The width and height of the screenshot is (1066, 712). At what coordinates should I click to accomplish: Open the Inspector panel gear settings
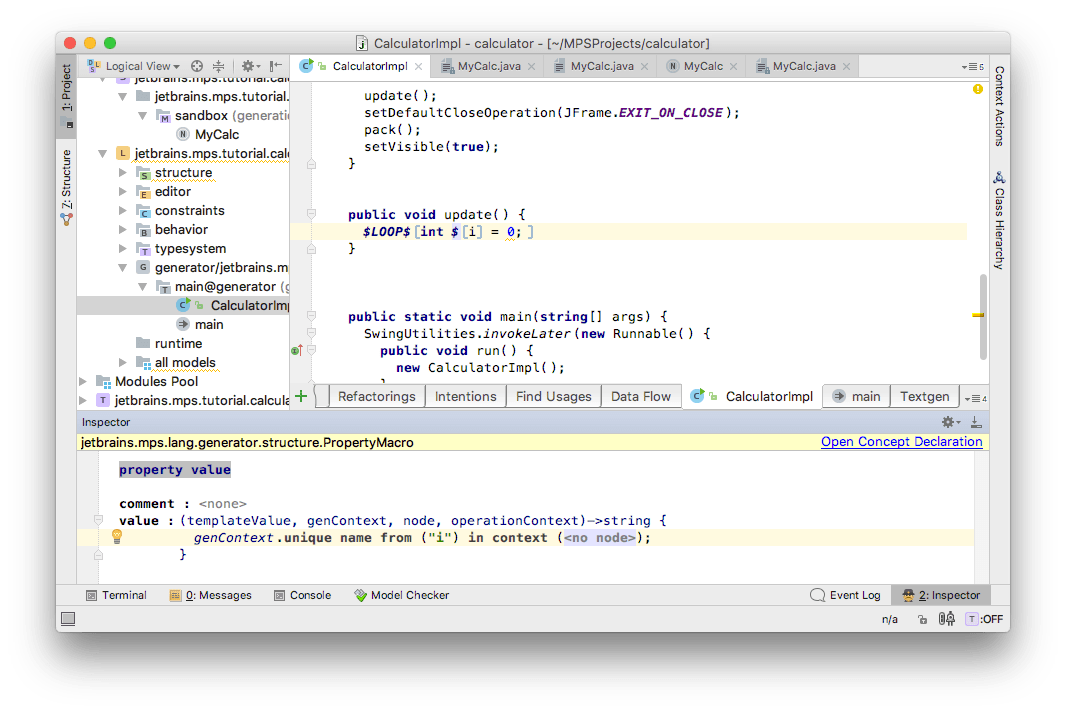pos(949,423)
